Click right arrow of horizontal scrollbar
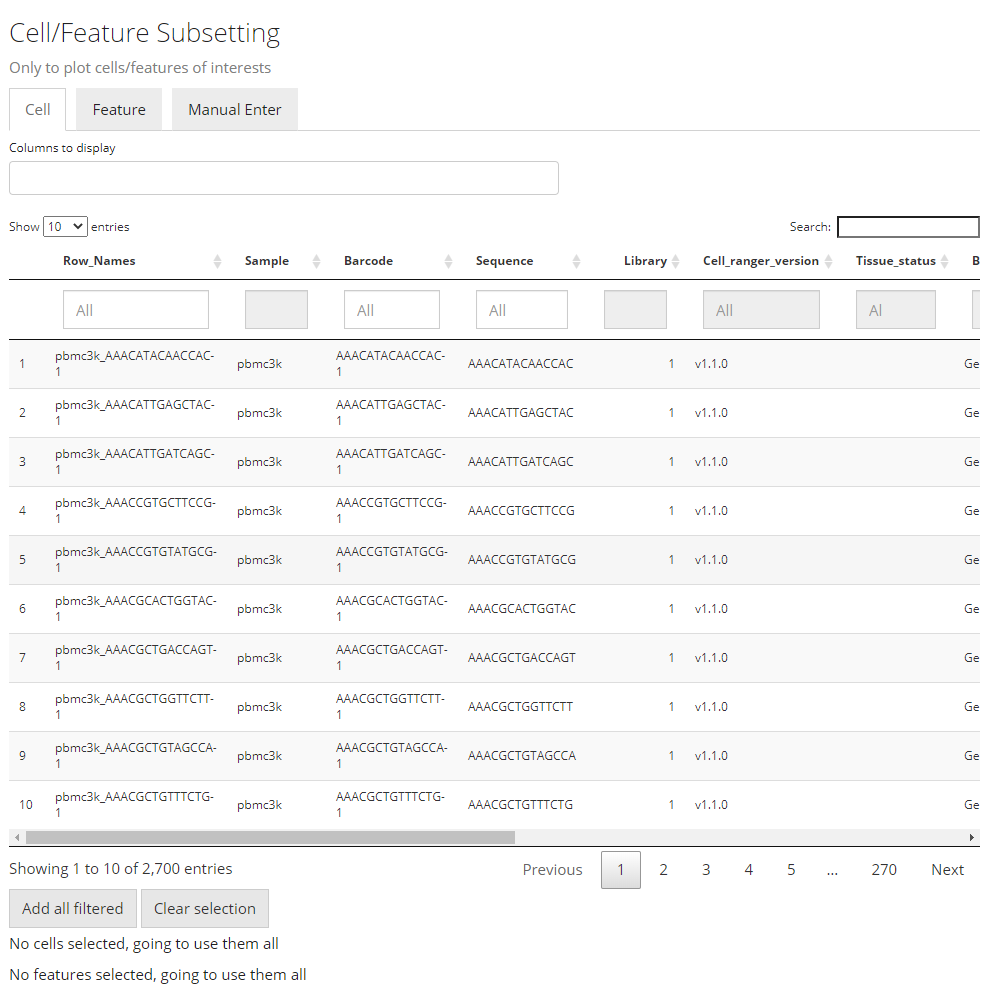Viewport: 992px width, 999px height. pyautogui.click(x=972, y=837)
